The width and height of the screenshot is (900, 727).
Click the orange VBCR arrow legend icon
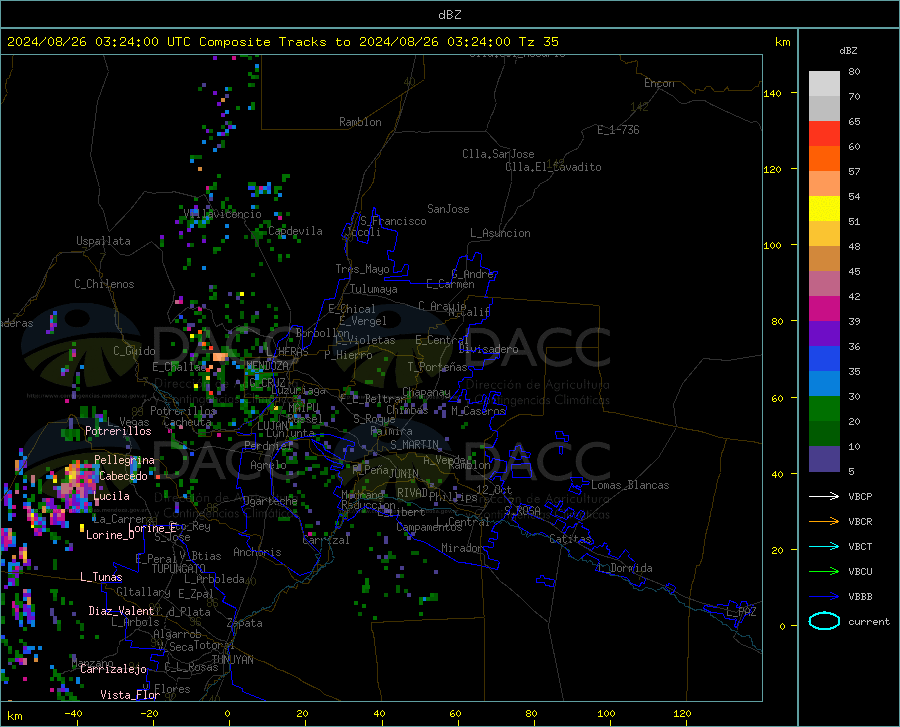824,521
